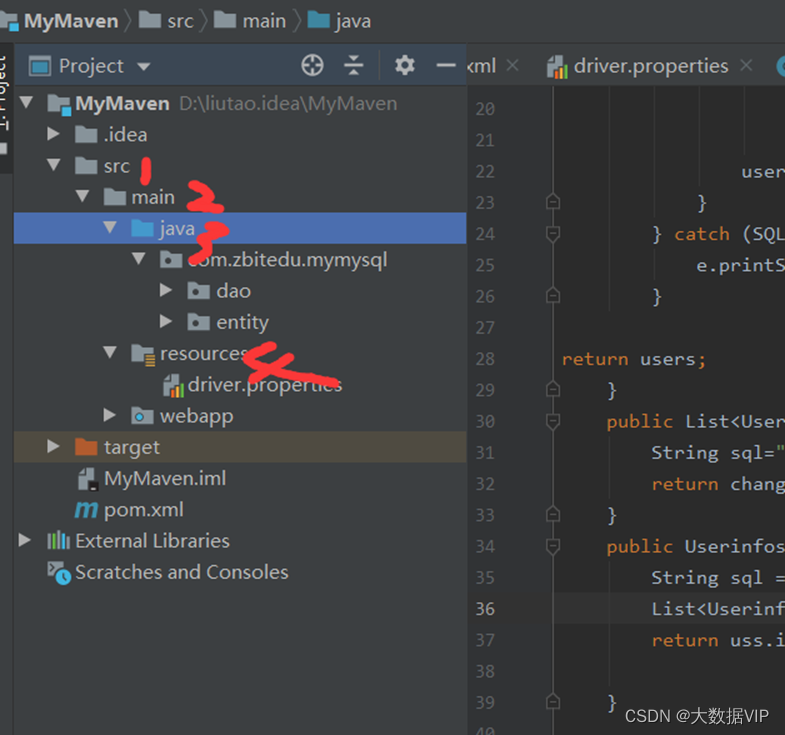Select the MyMaven.iml file icon

pyautogui.click(x=88, y=479)
